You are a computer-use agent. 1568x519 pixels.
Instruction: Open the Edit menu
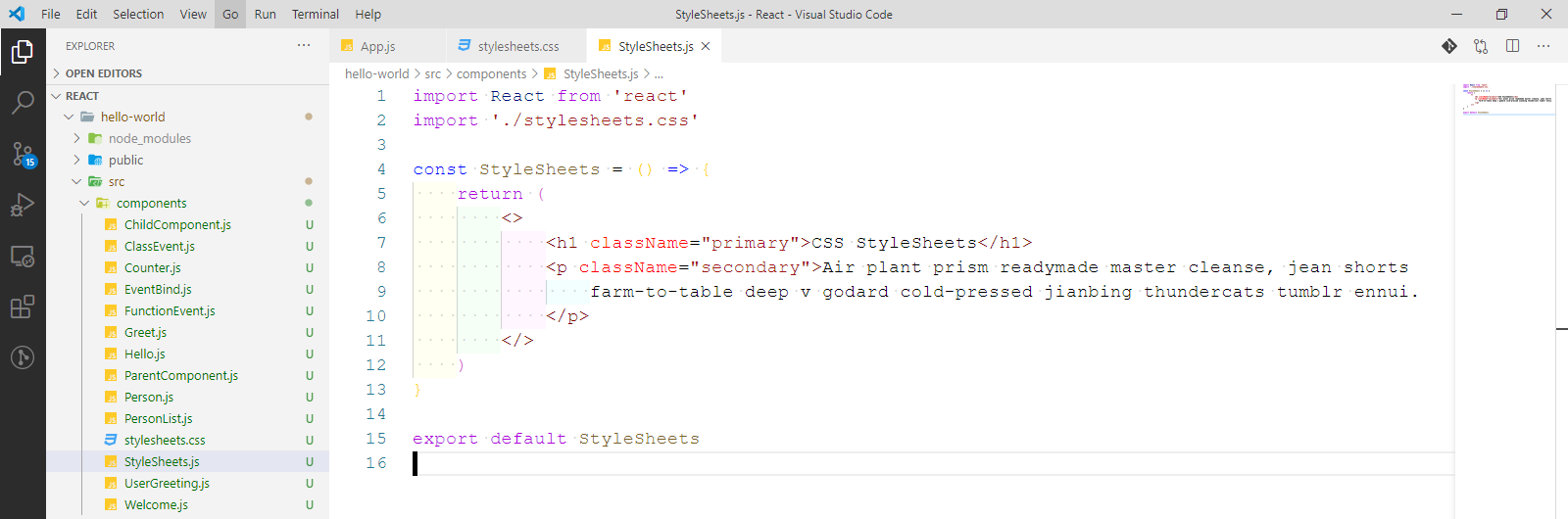(x=86, y=14)
